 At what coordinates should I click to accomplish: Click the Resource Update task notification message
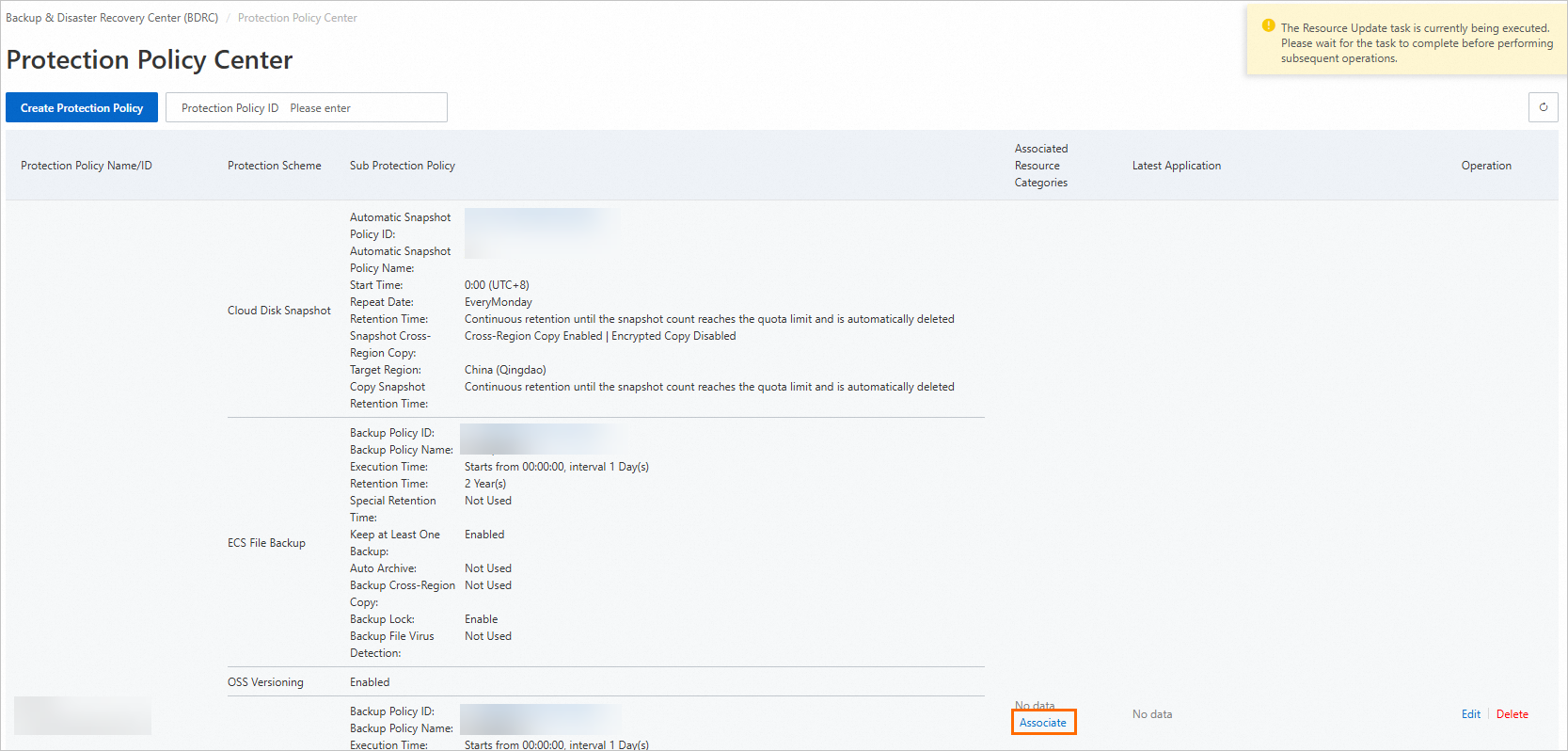click(1417, 43)
